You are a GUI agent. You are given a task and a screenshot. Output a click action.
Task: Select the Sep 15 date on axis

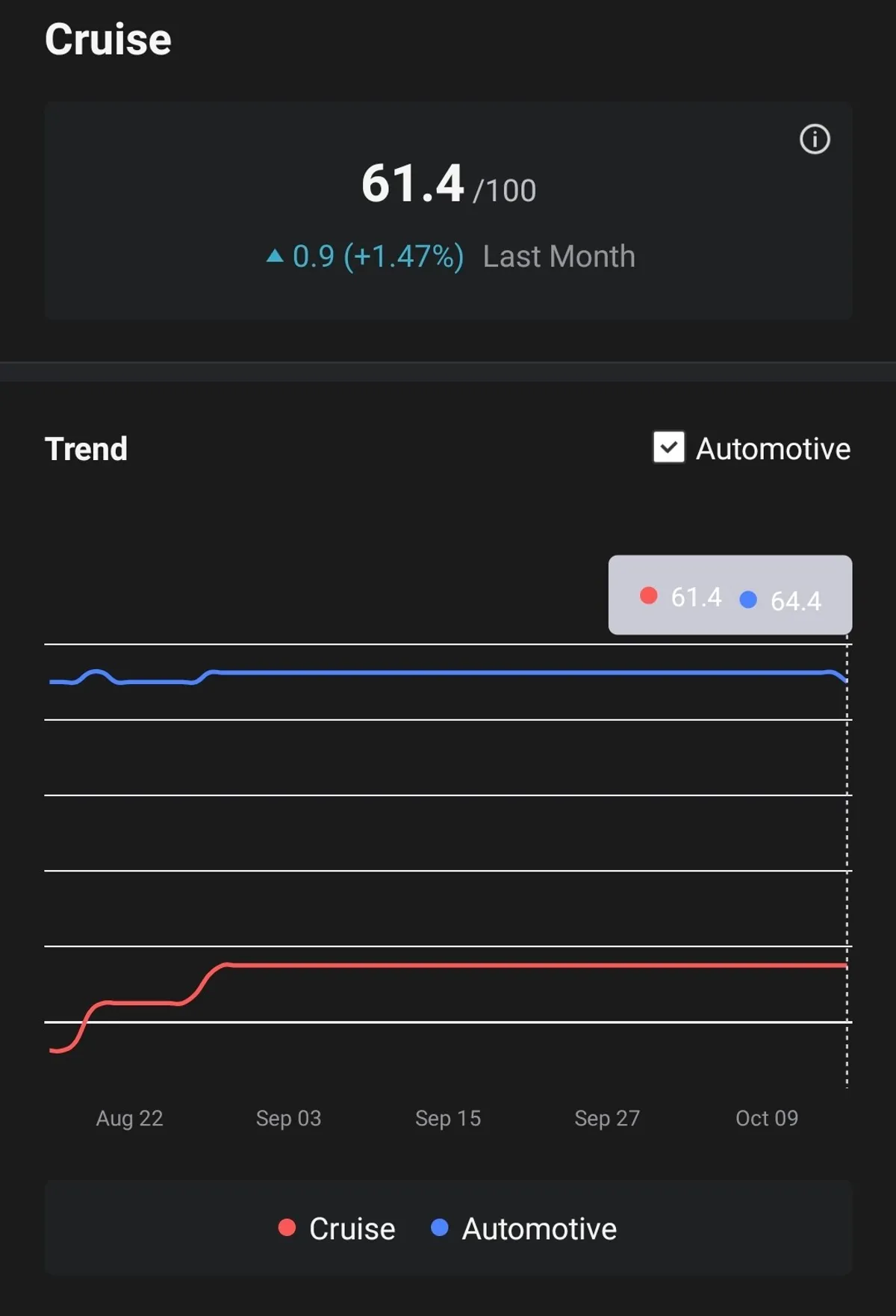coord(448,1118)
